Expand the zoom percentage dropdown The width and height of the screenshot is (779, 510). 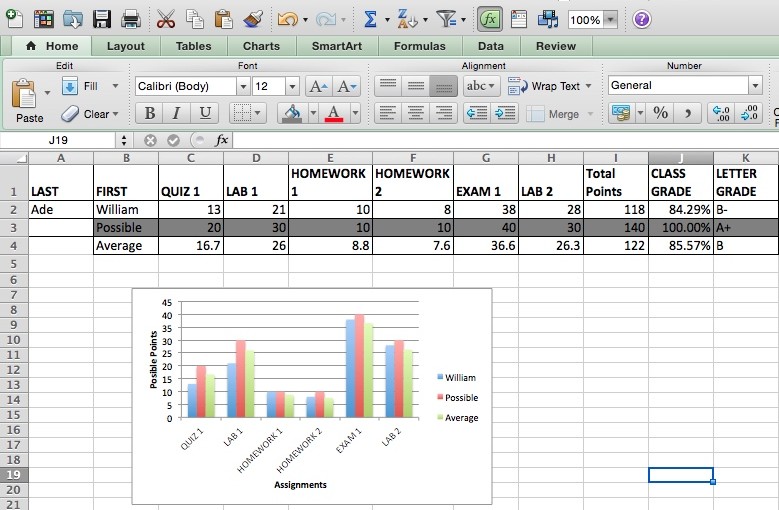610,20
